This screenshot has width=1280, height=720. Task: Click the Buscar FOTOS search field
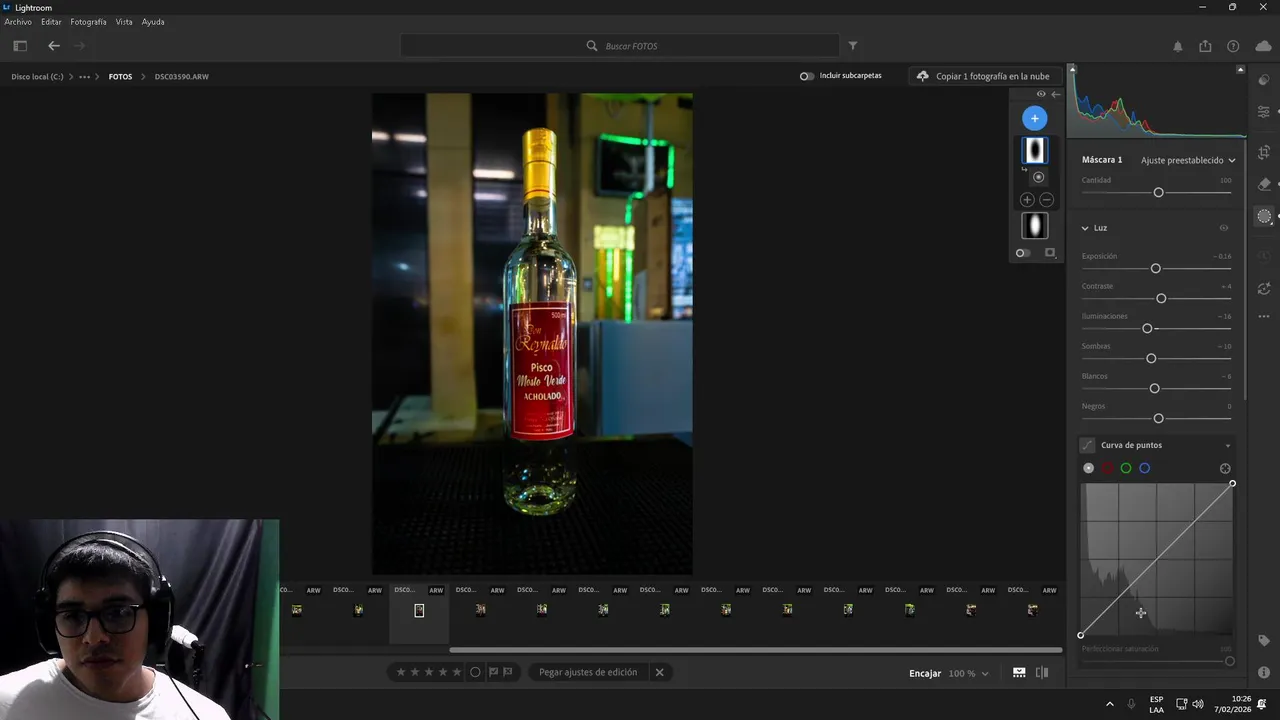pyautogui.click(x=620, y=46)
